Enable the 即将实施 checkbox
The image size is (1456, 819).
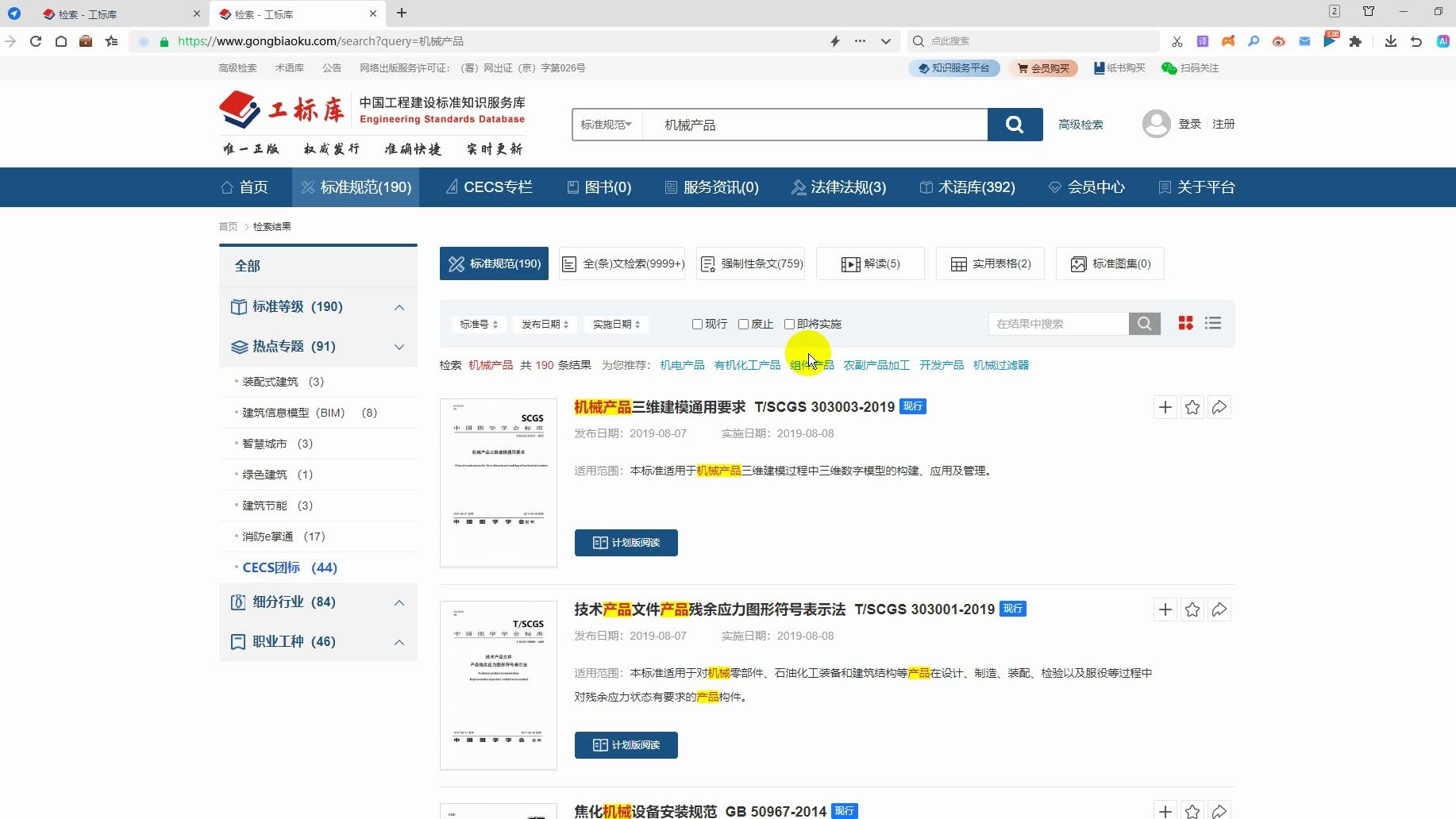click(789, 324)
